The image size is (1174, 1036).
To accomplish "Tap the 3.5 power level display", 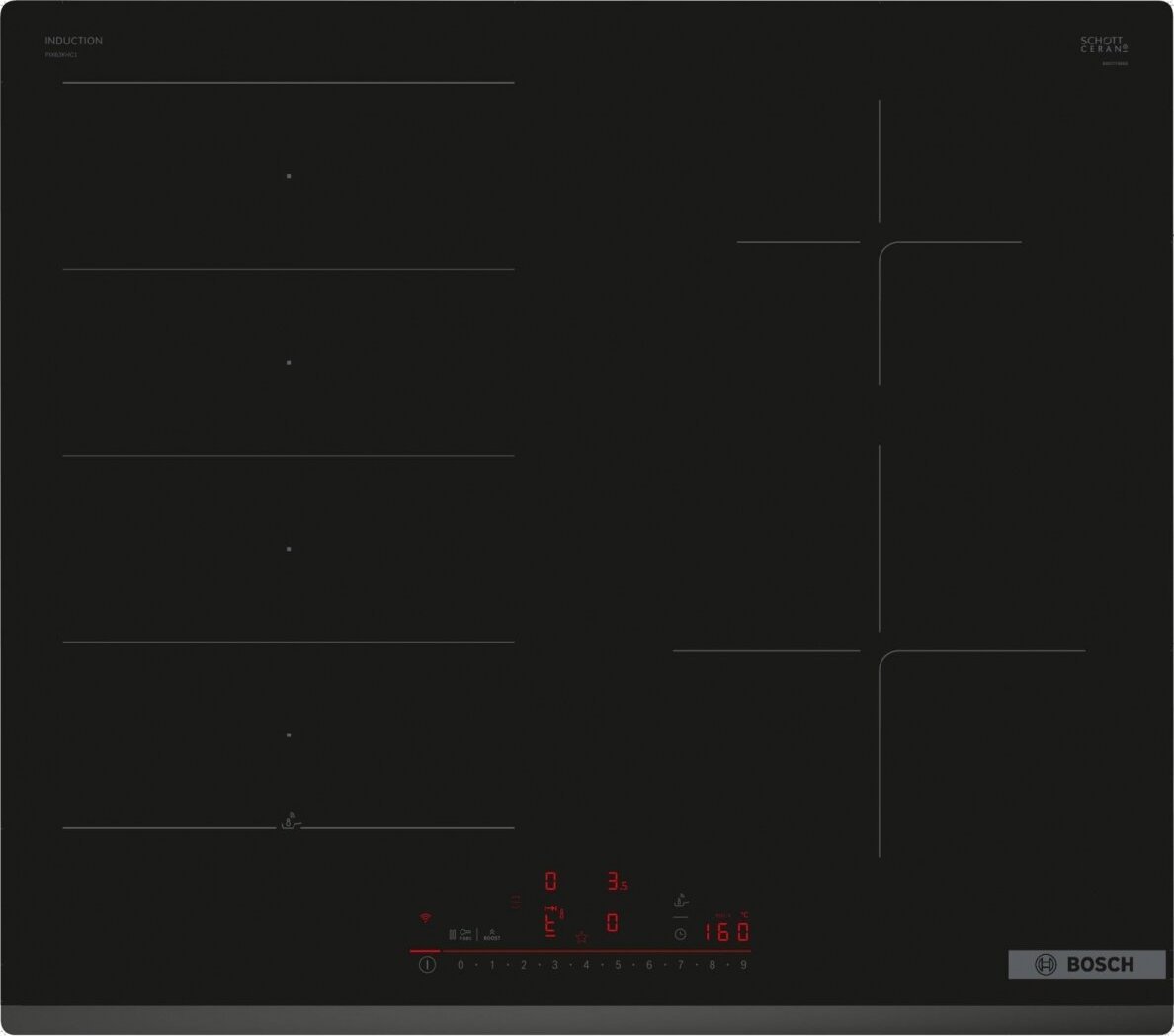I will click(x=618, y=881).
